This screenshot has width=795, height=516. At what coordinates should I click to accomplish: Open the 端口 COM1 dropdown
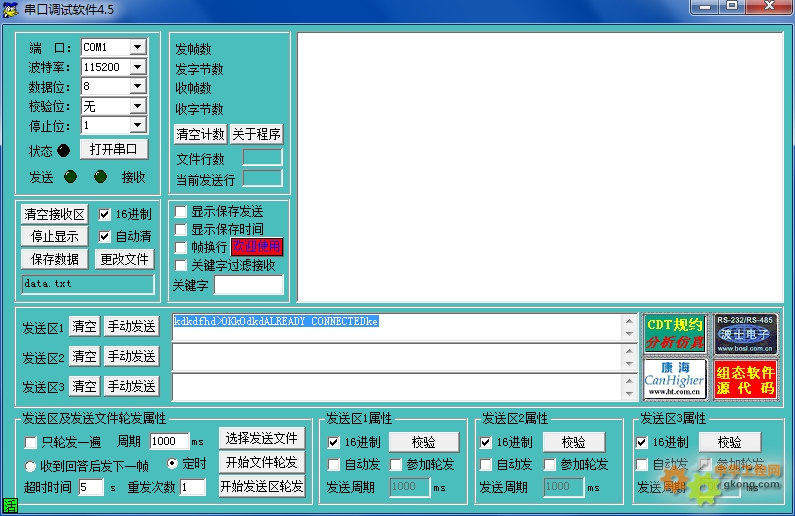[138, 47]
